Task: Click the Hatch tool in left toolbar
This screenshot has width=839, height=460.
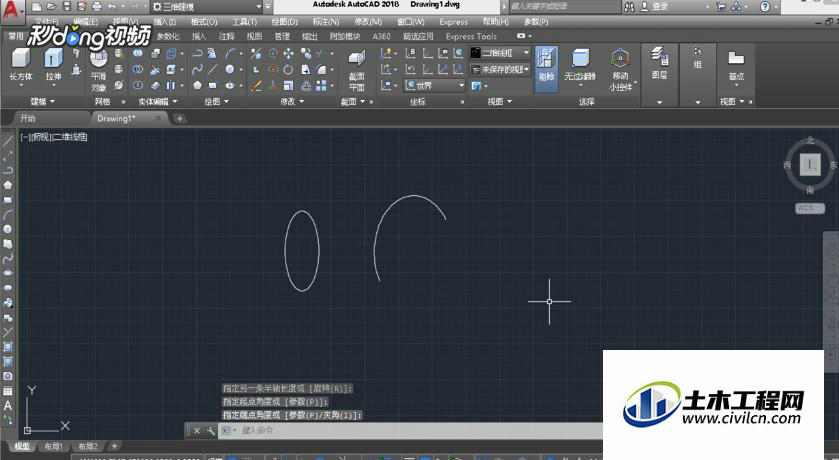Action: point(8,347)
